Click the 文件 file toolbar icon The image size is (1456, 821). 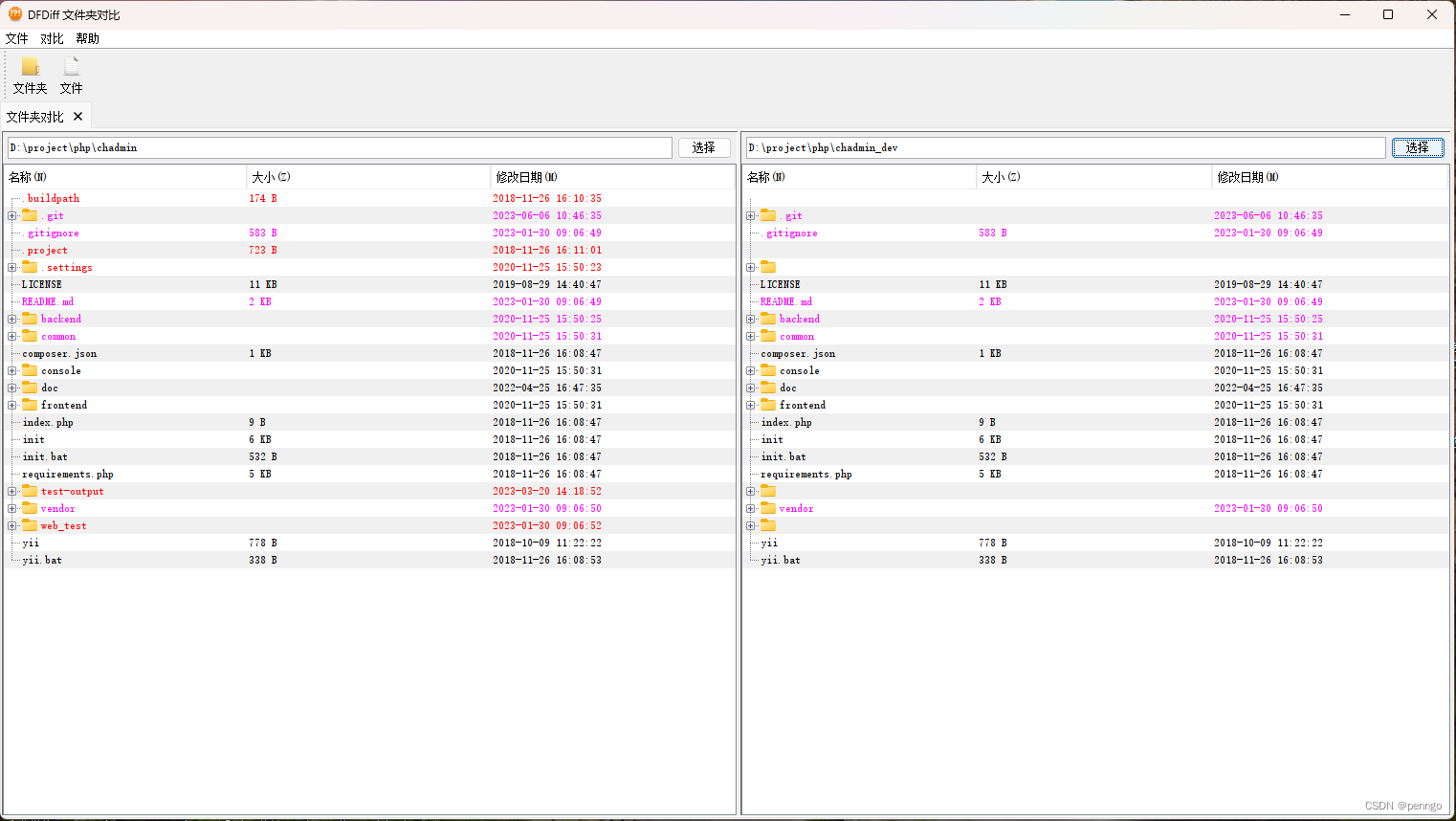point(71,66)
